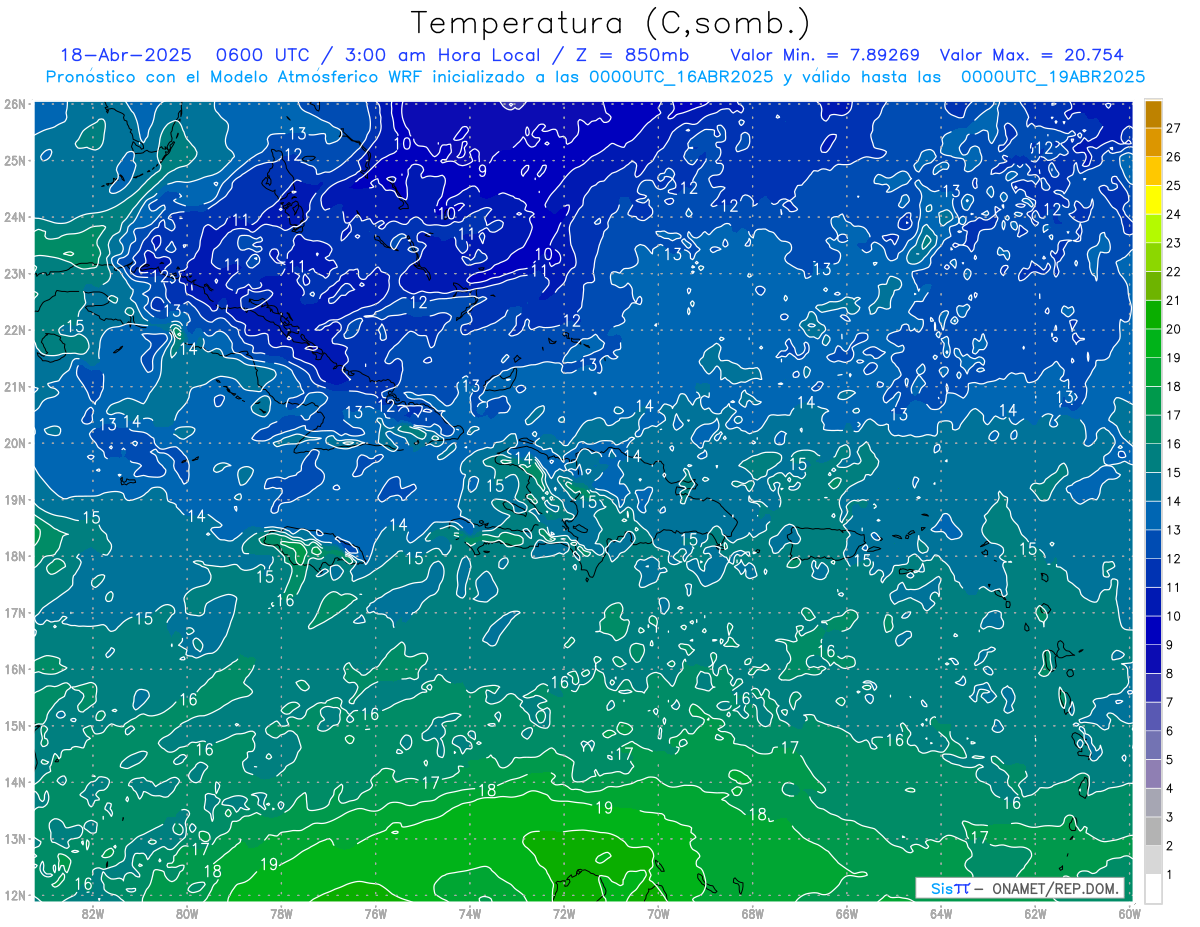The image size is (1200, 927).
Task: Click the "25" label on the color scale
Action: (1173, 185)
